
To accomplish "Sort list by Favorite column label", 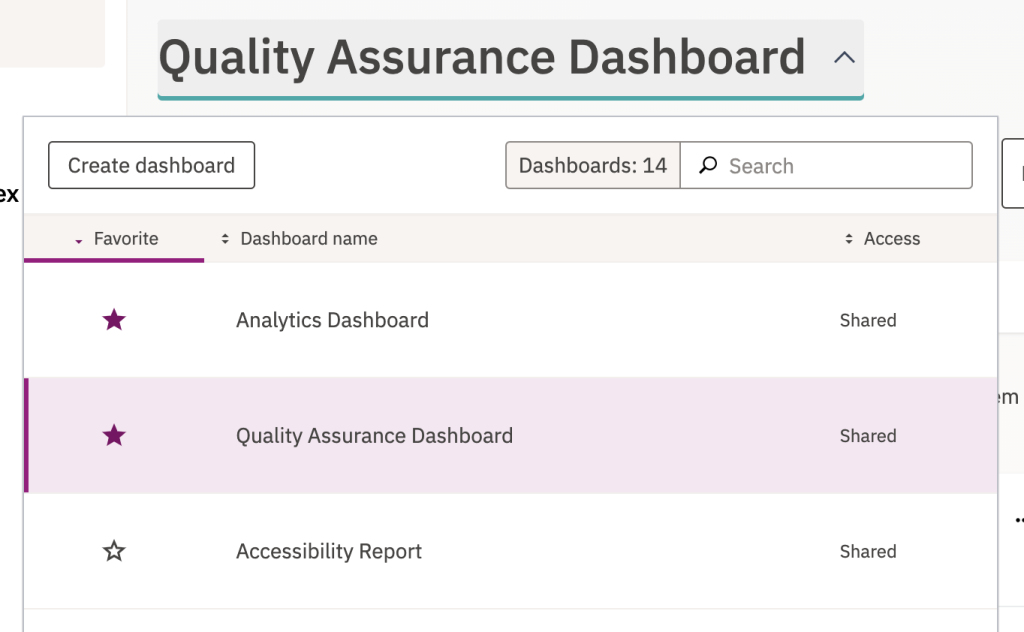I will 126,239.
